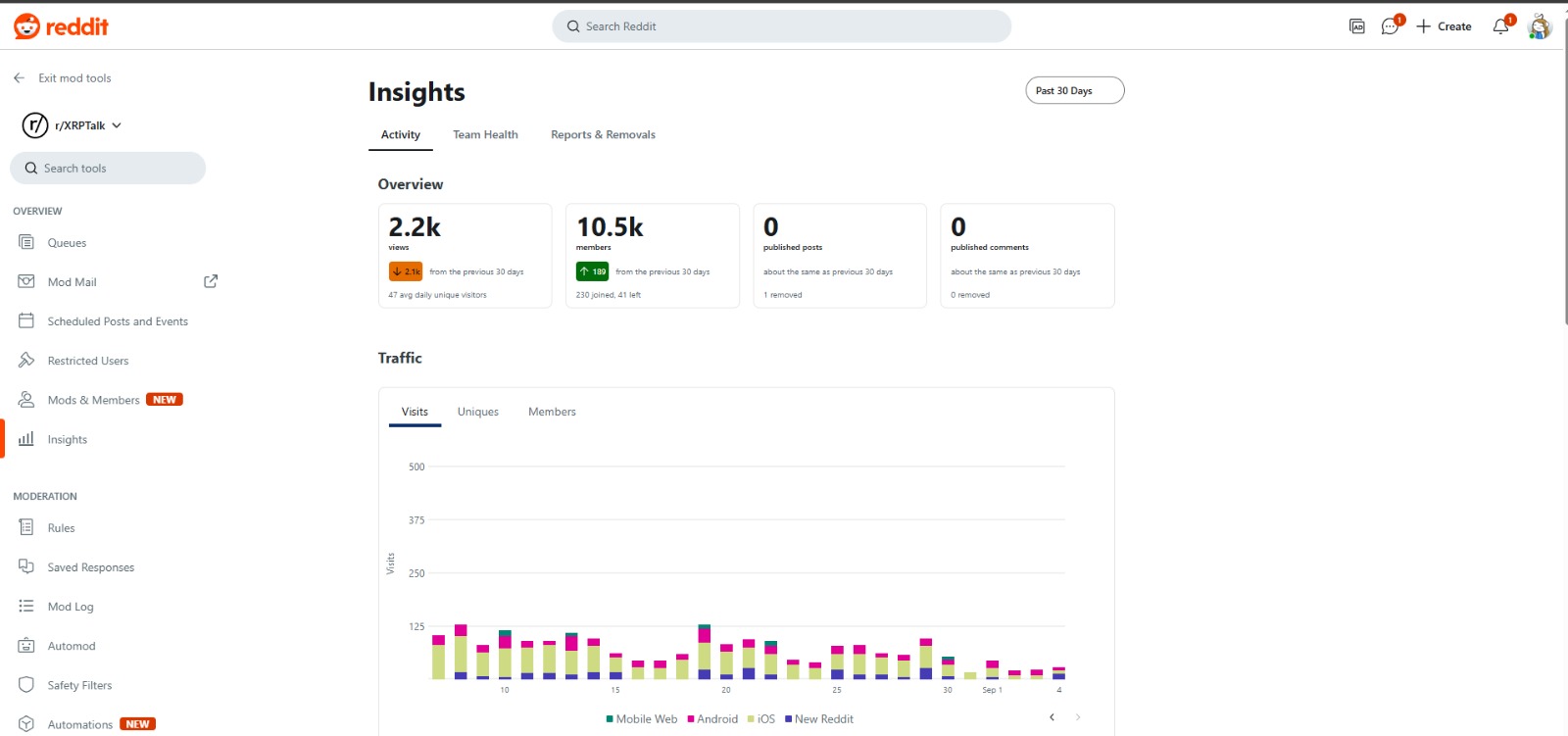Select Mod Mail text in sidebar
Image resolution: width=1568 pixels, height=736 pixels.
pos(72,282)
